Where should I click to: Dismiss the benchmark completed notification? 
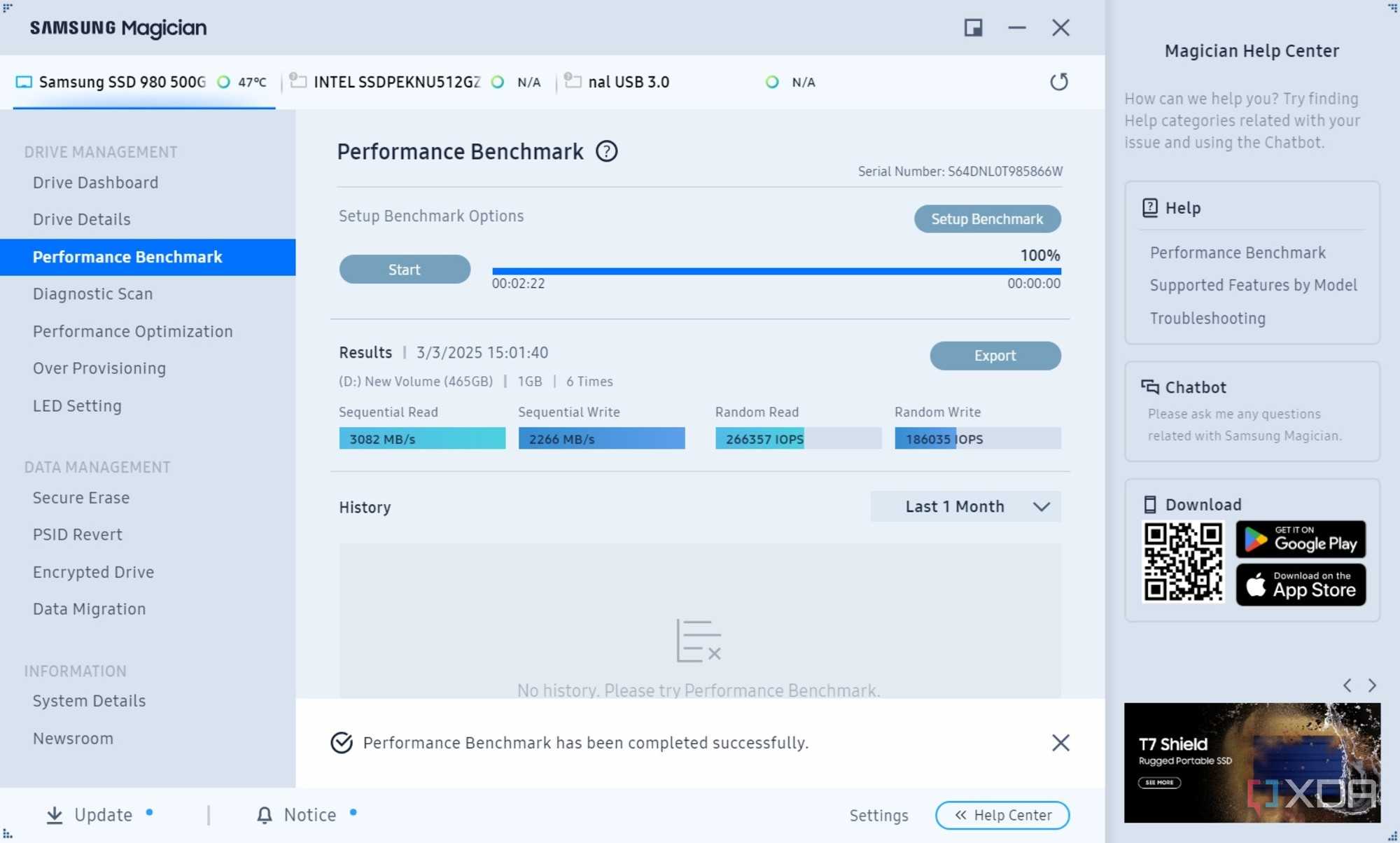coord(1060,742)
